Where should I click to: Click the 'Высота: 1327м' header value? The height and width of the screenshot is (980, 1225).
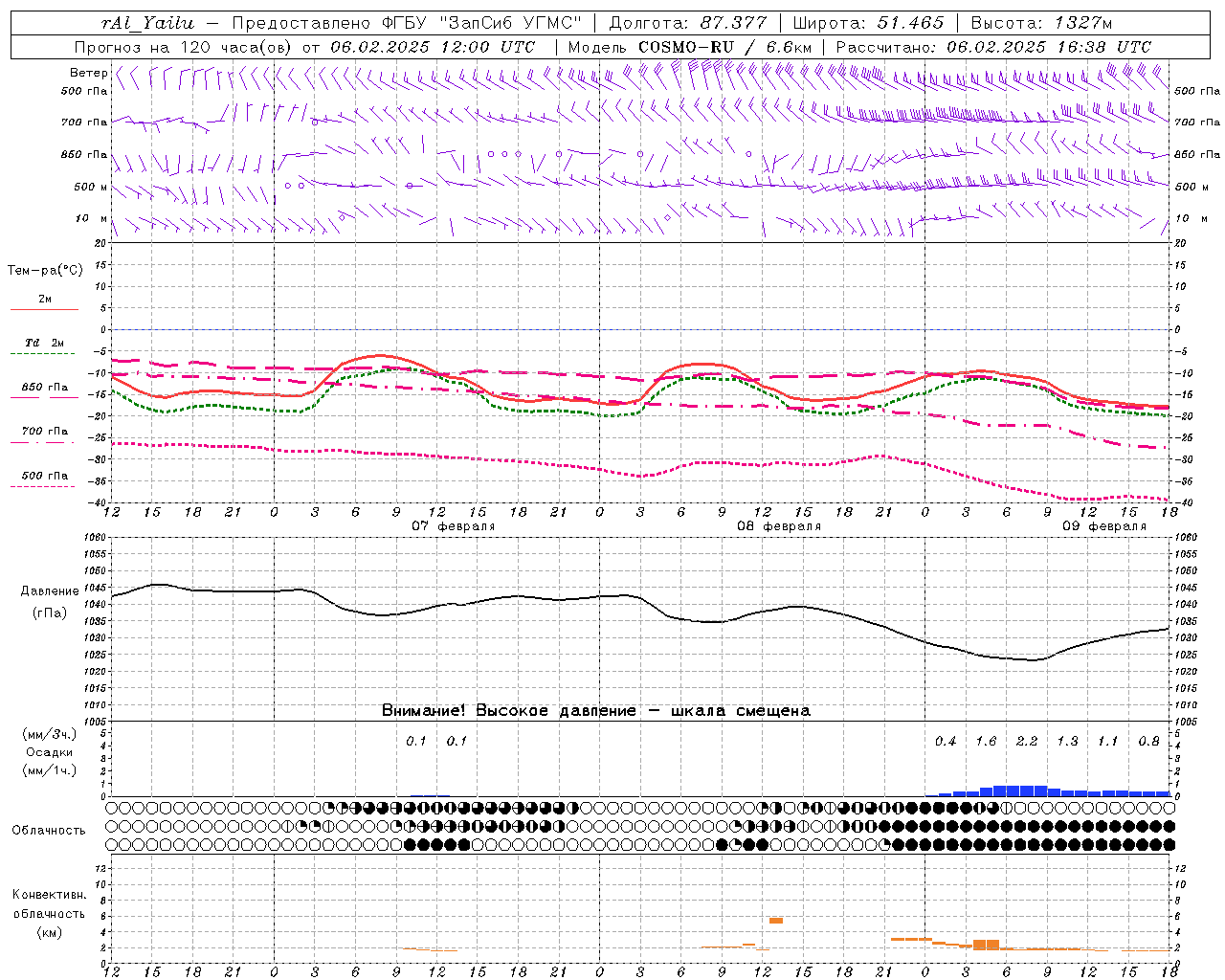click(1041, 23)
